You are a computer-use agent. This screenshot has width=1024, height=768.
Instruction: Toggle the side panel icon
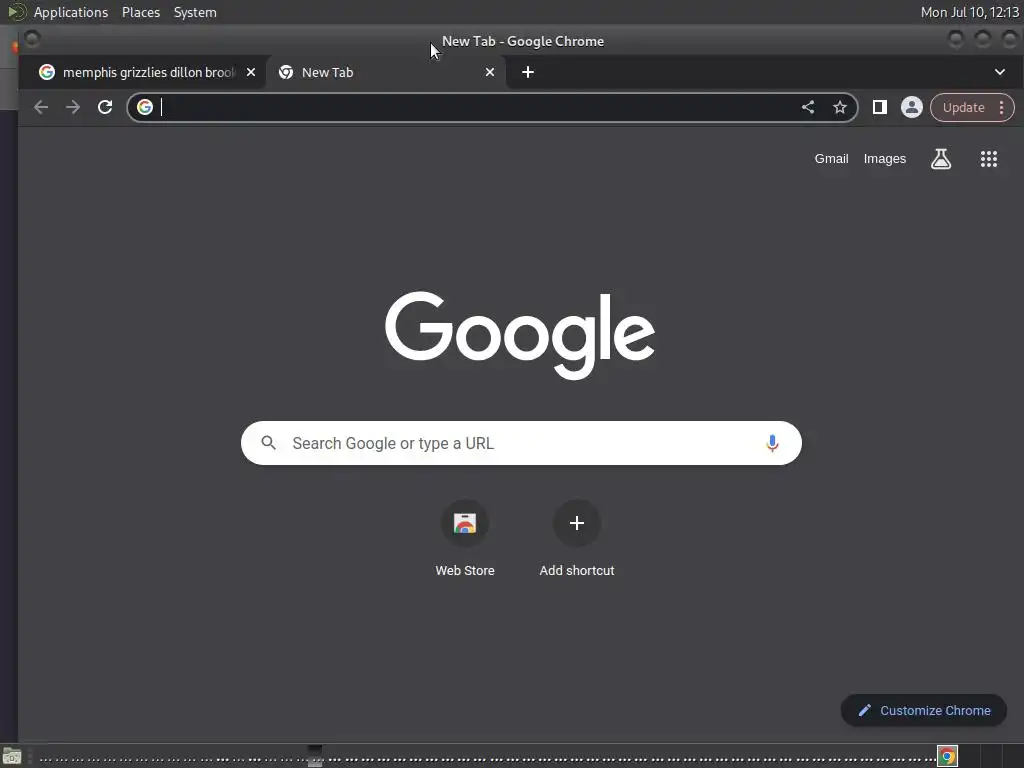click(880, 107)
